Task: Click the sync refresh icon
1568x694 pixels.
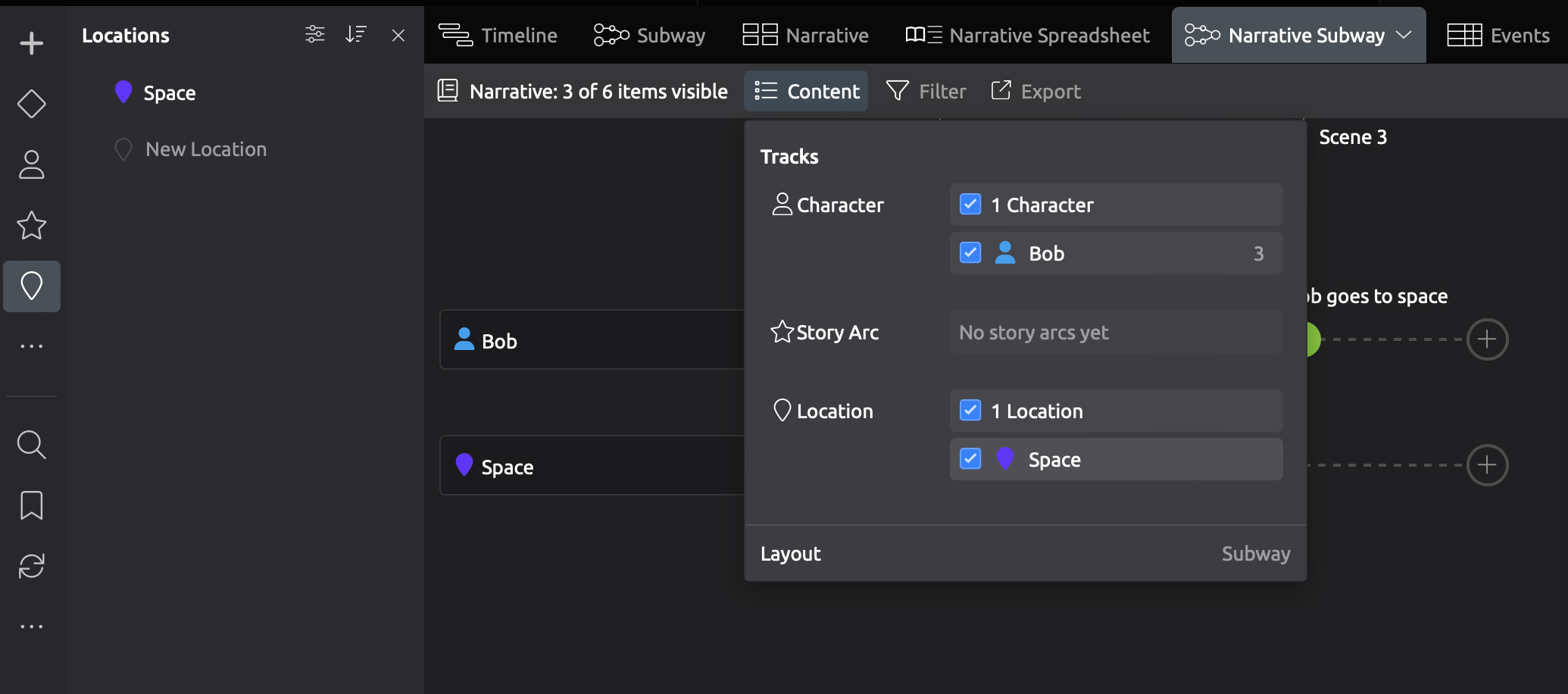Action: click(x=31, y=566)
